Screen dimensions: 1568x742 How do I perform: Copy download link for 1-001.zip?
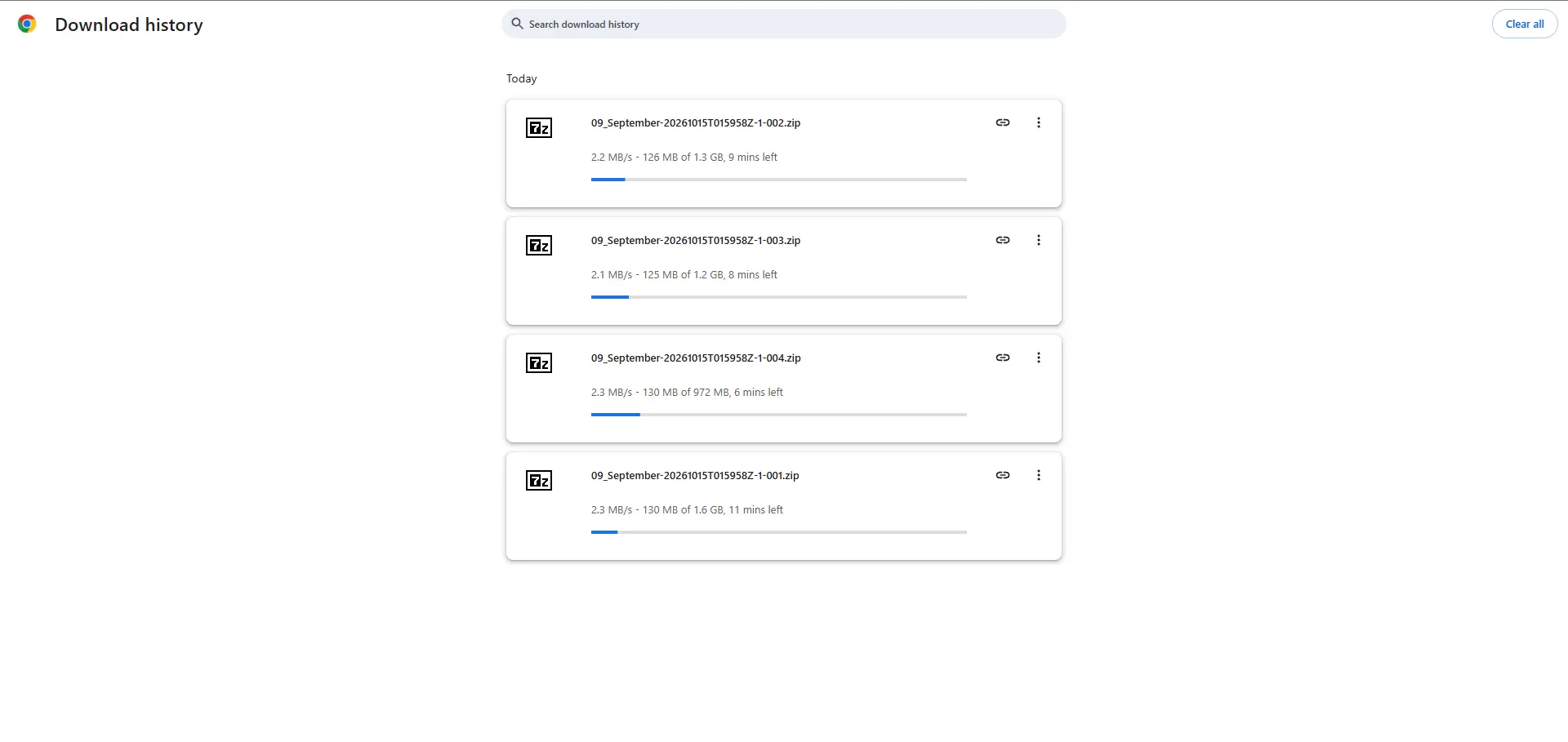[1003, 475]
